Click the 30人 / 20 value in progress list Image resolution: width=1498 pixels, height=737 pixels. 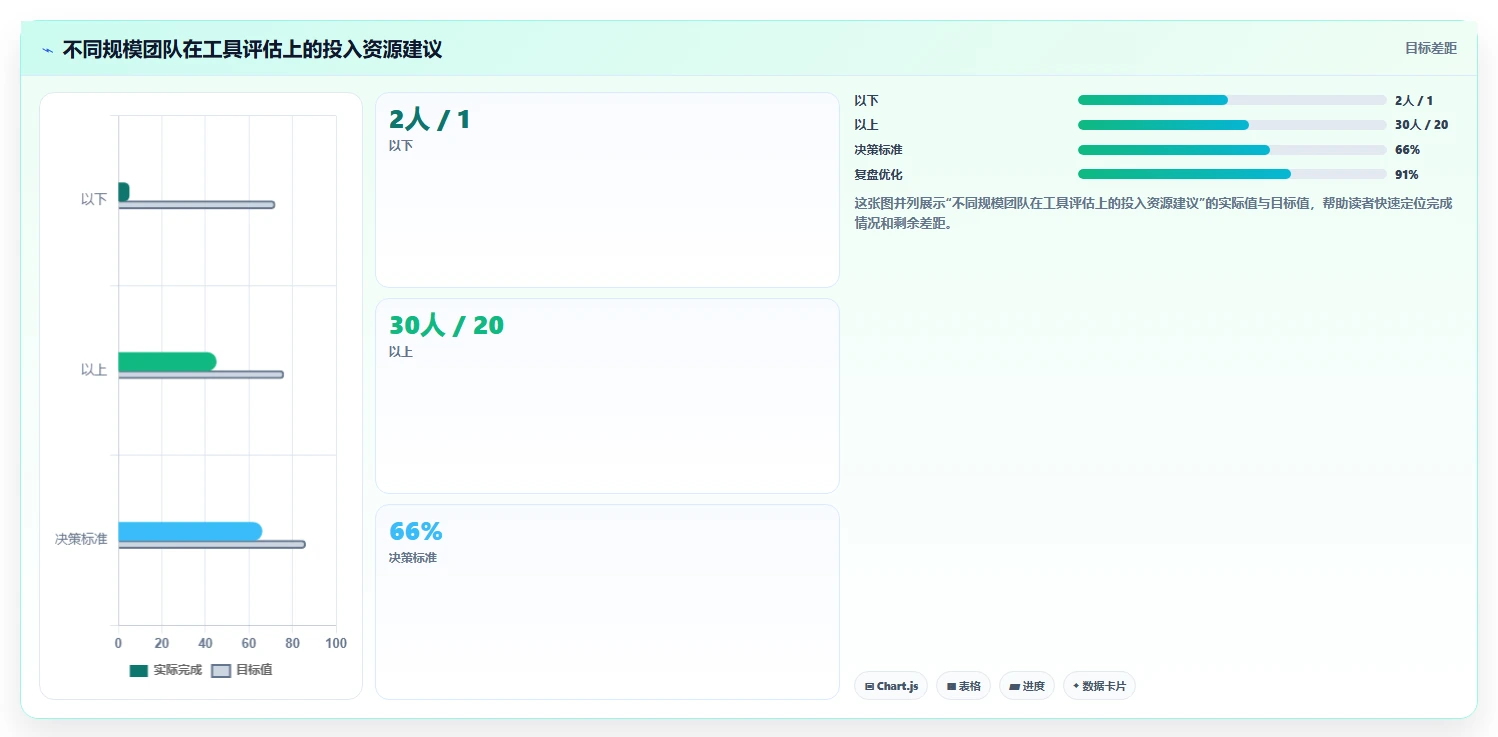1421,125
